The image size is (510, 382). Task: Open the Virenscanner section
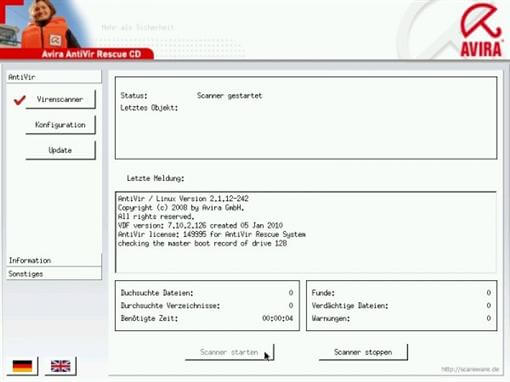tap(60, 99)
